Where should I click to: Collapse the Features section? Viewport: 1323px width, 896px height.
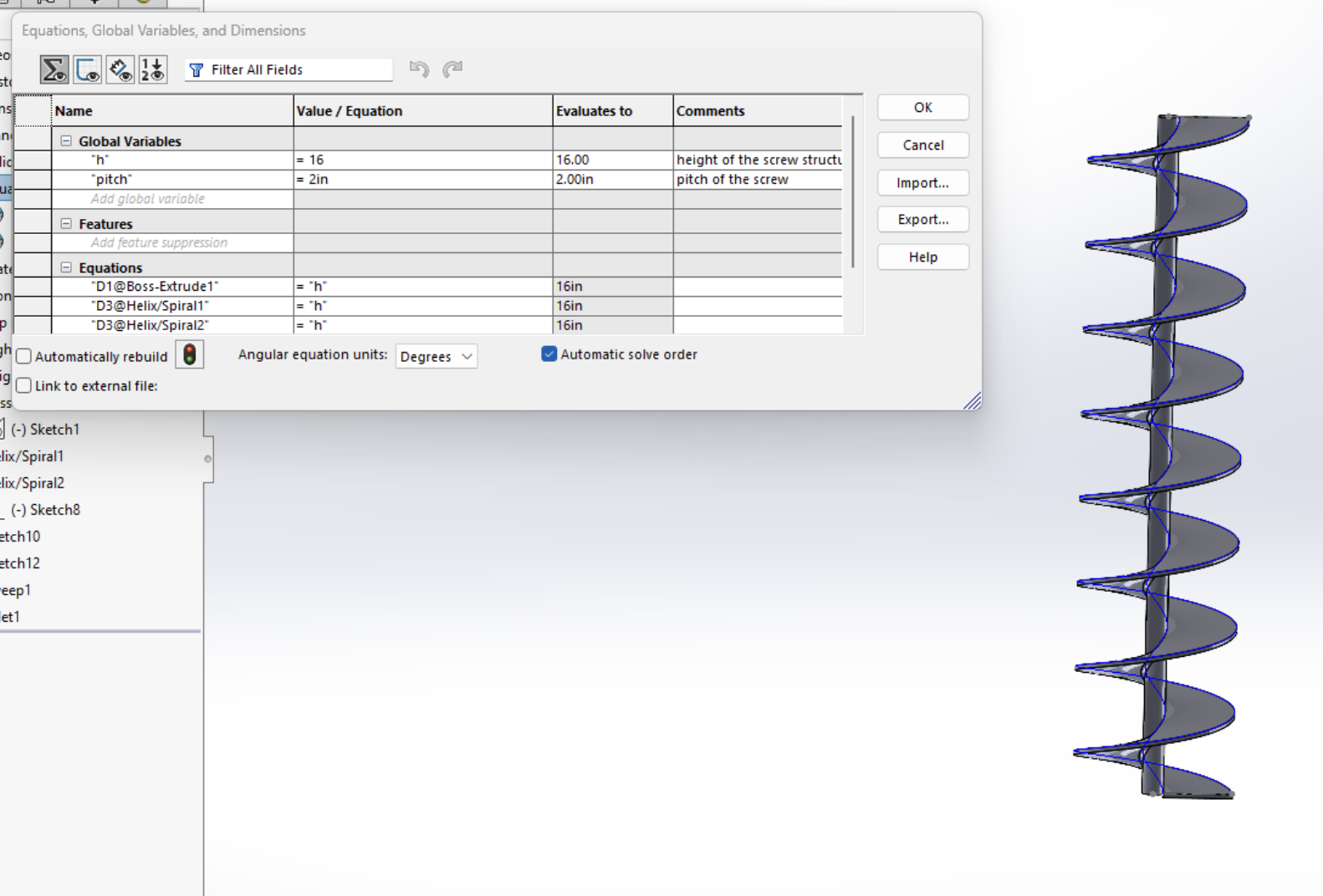coord(66,224)
